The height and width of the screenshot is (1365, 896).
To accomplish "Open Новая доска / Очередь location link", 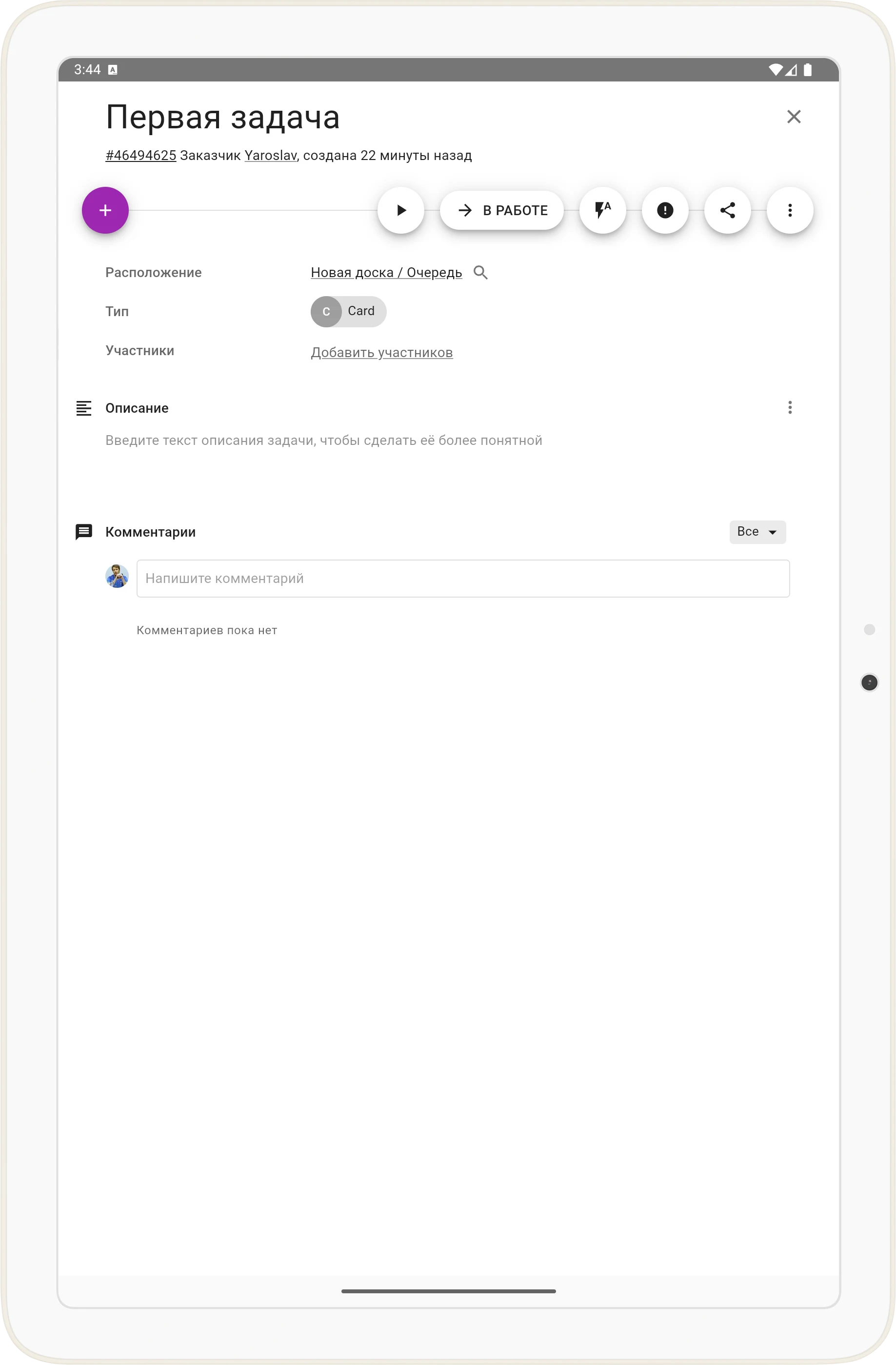I will pyautogui.click(x=386, y=272).
